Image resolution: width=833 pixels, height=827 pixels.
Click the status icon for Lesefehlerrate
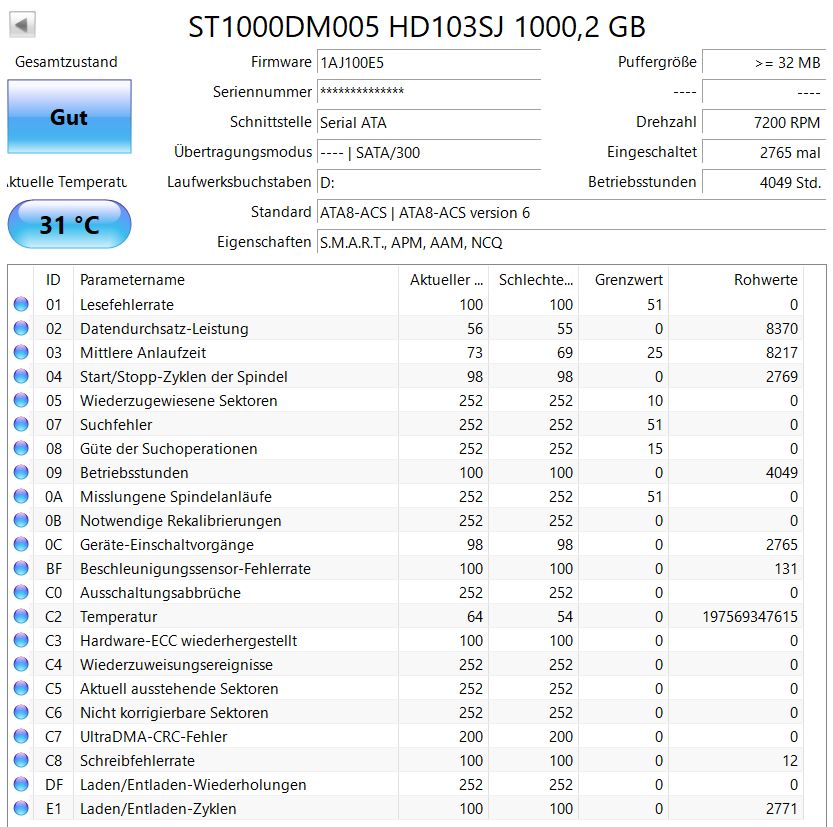coord(21,304)
